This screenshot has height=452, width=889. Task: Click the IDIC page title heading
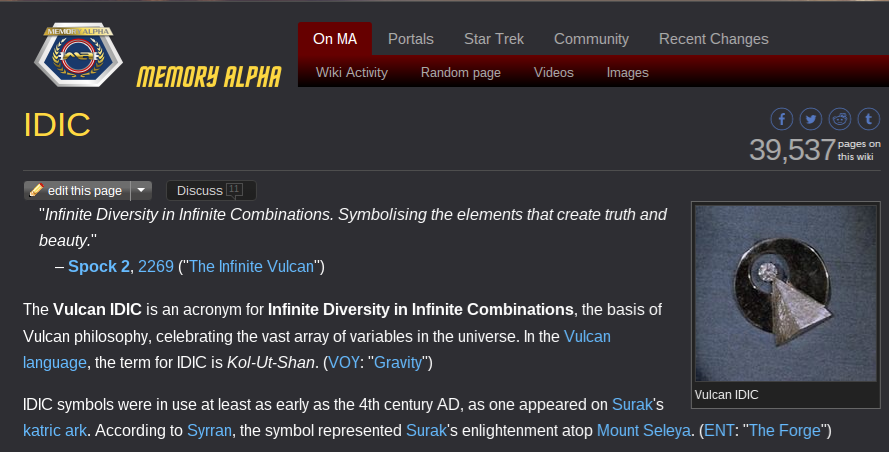[57, 125]
